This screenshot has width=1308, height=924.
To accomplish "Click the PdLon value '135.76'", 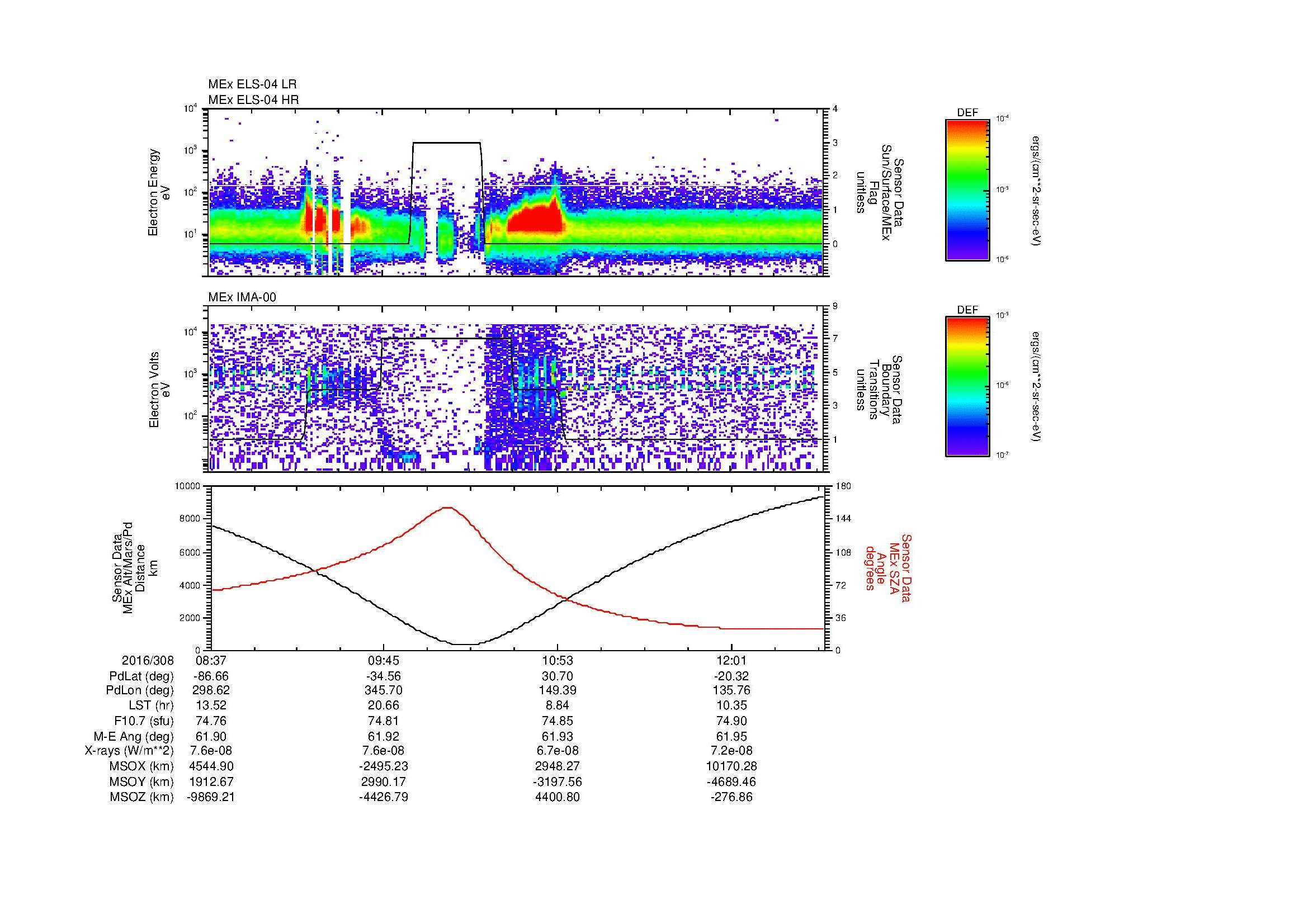I will (x=731, y=690).
